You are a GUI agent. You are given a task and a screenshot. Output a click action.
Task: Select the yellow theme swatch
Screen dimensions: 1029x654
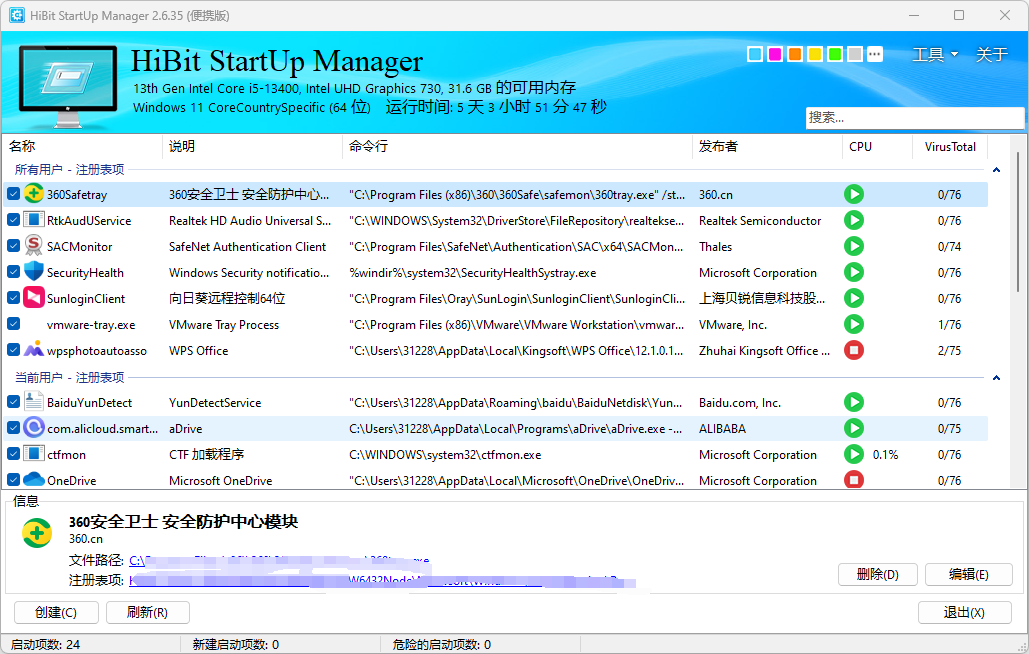815,54
